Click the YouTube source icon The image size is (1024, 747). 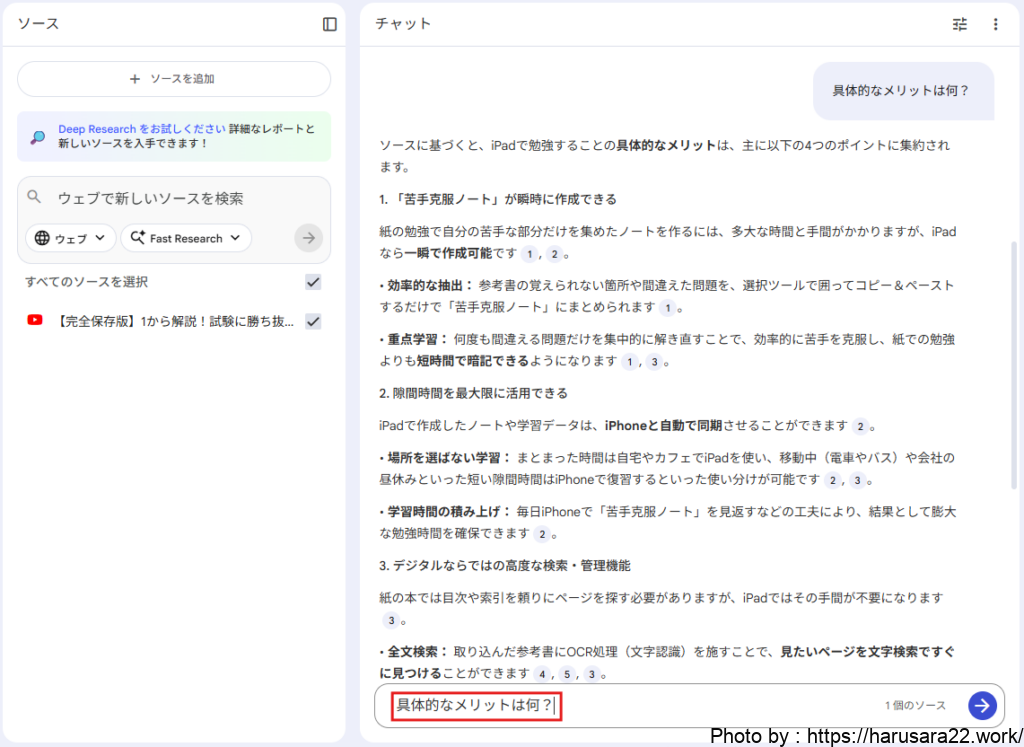(36, 321)
